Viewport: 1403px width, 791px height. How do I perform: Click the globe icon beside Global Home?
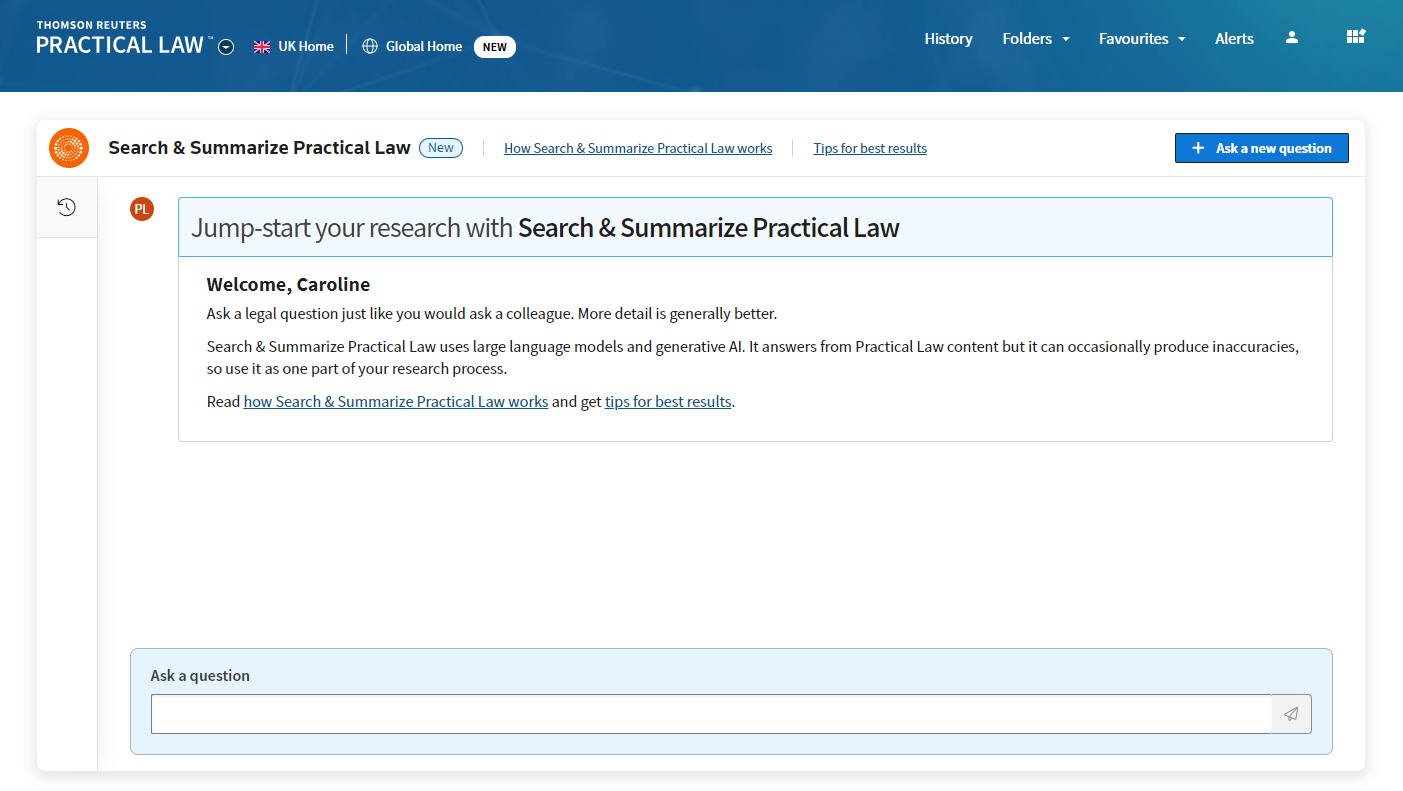pyautogui.click(x=370, y=46)
